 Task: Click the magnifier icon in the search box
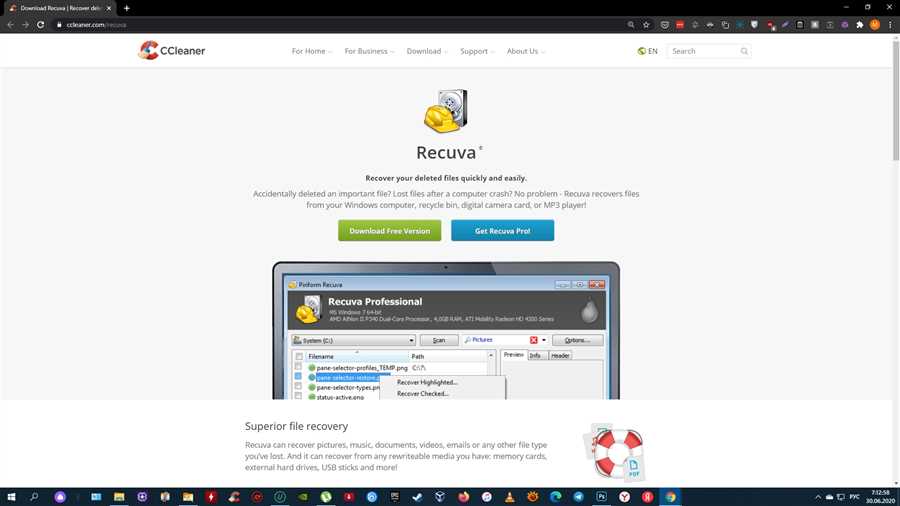(744, 51)
